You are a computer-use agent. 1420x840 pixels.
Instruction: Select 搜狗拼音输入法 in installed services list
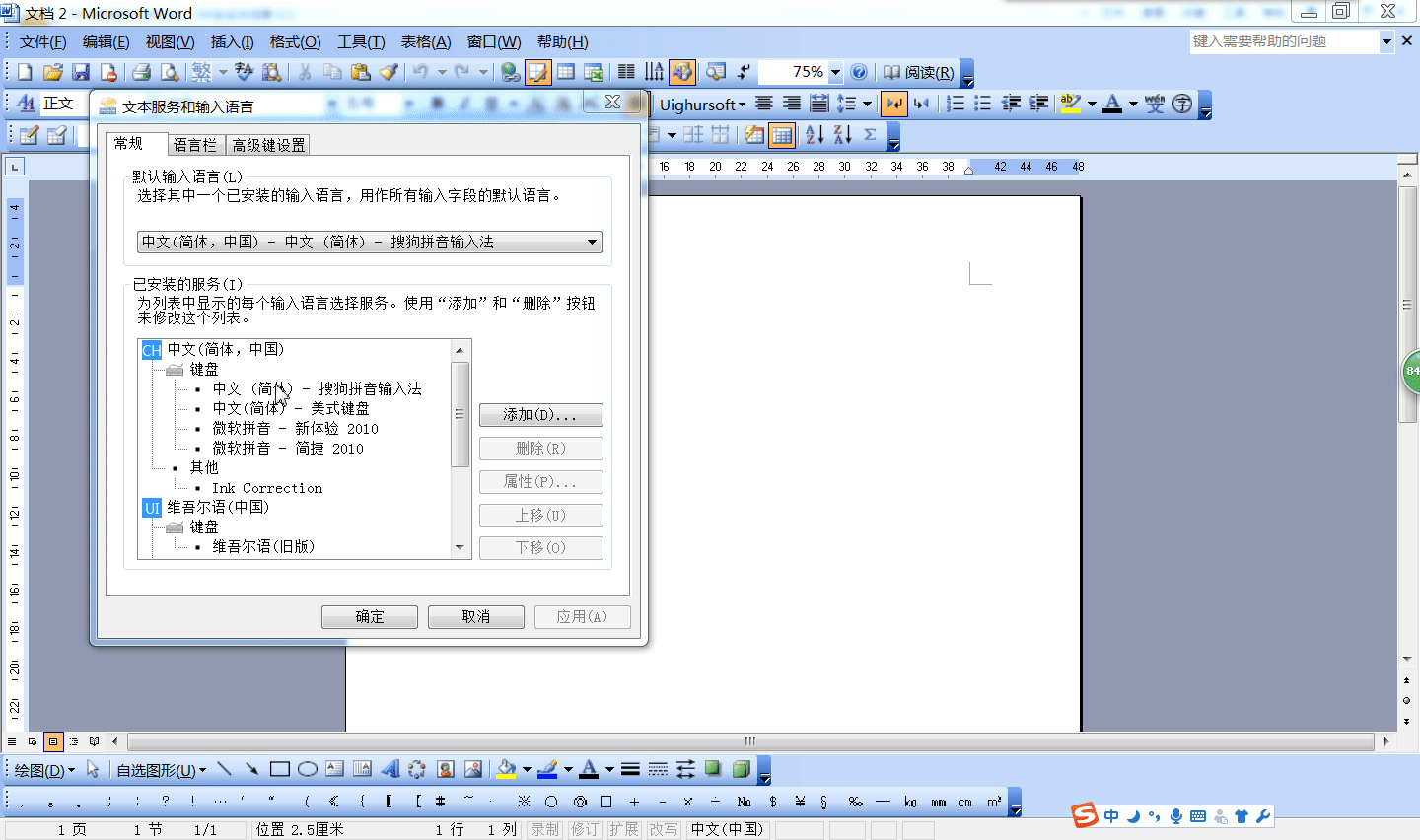click(x=317, y=389)
